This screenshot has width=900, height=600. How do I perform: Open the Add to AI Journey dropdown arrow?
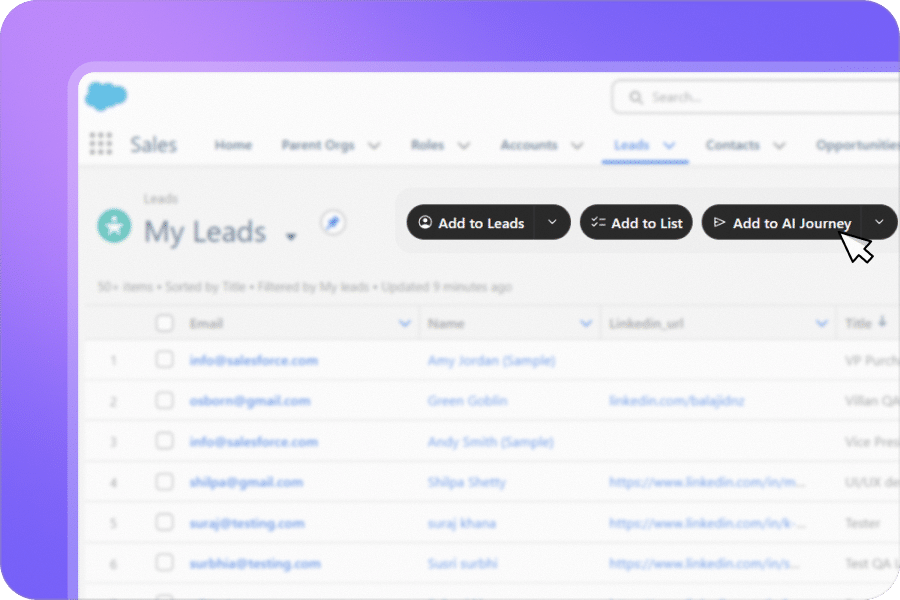[x=879, y=222]
